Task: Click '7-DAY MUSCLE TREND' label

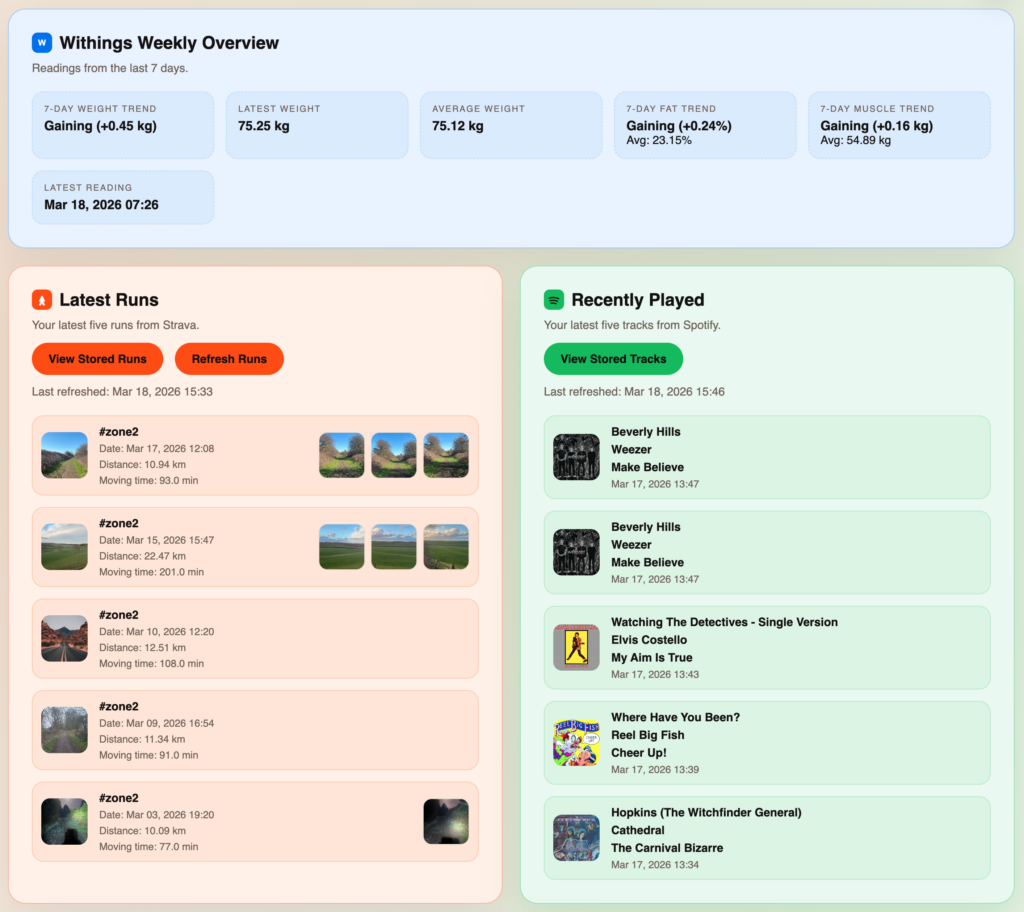Action: [x=877, y=109]
